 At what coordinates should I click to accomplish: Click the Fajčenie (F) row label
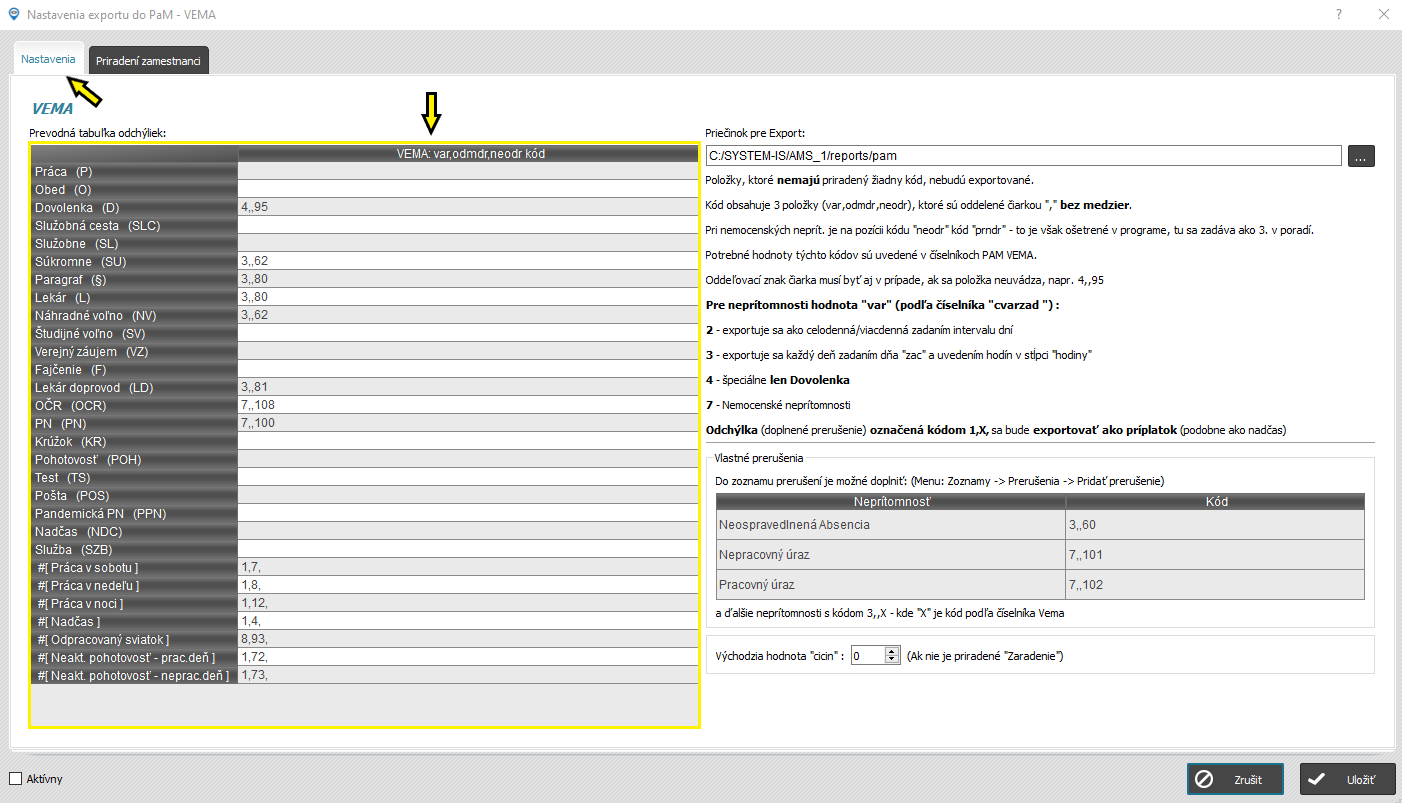134,369
